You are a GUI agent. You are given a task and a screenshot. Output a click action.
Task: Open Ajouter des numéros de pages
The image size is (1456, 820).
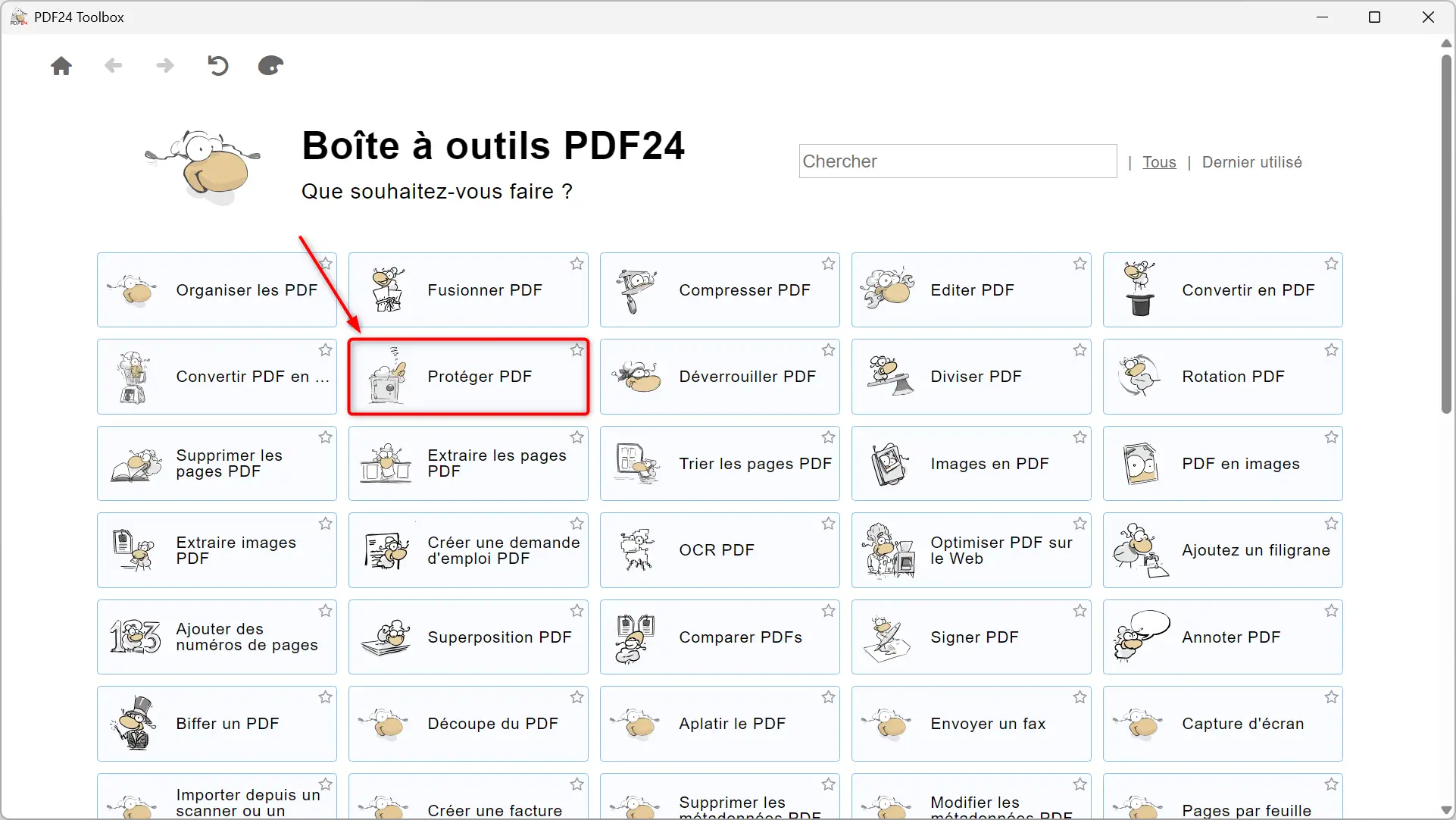[217, 637]
